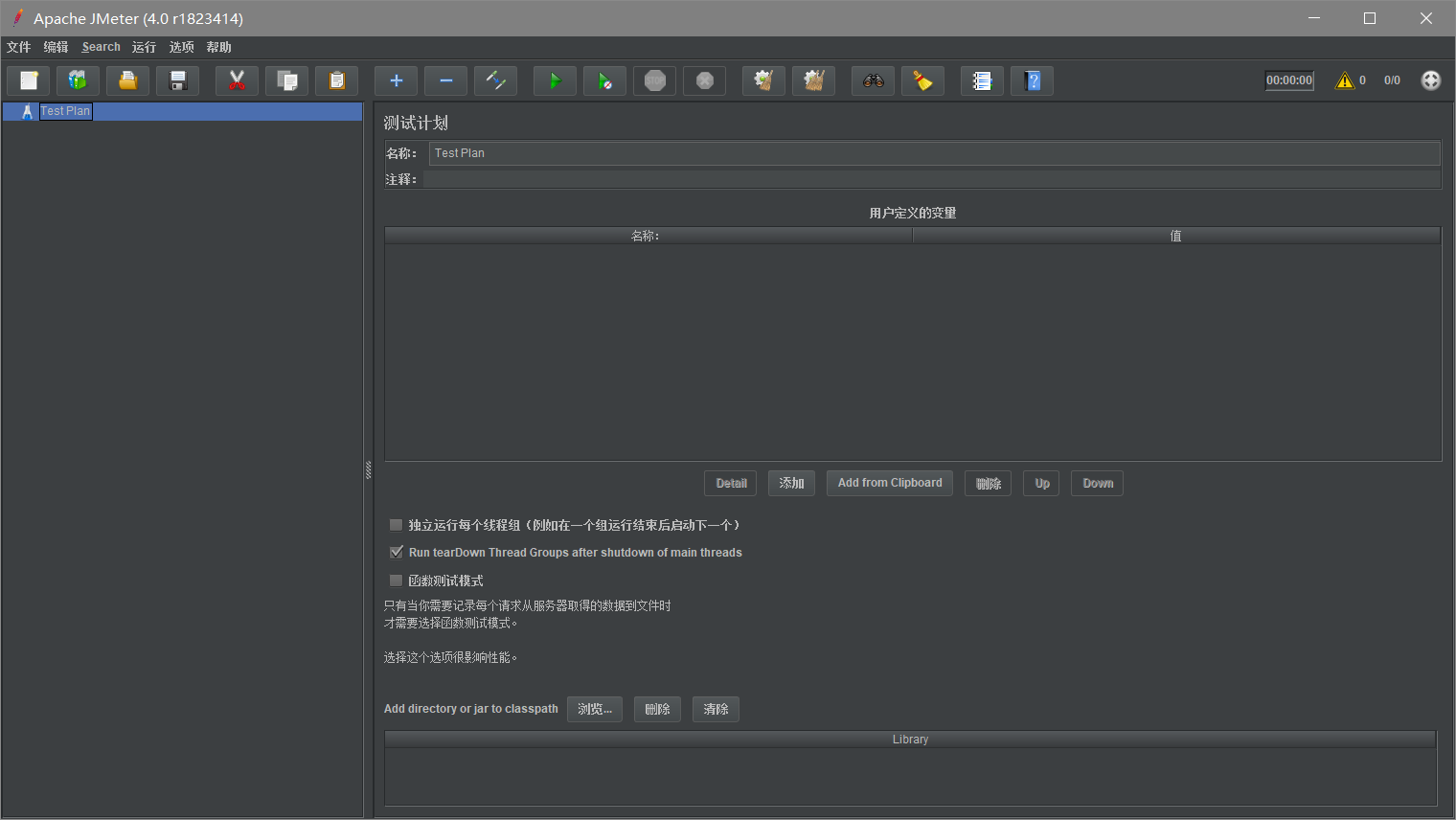Click the 浏览... browse button

click(x=594, y=709)
